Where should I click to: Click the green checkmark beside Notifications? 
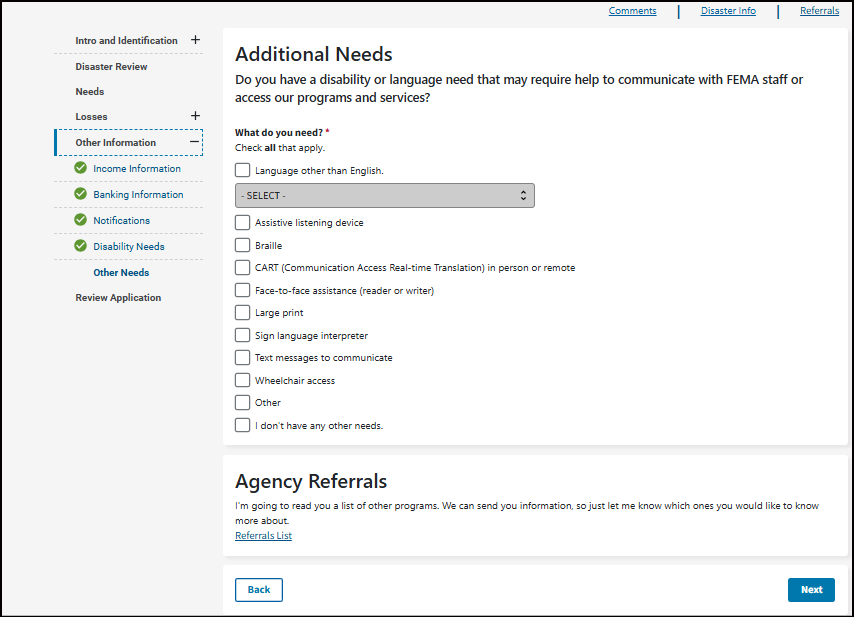tap(80, 220)
